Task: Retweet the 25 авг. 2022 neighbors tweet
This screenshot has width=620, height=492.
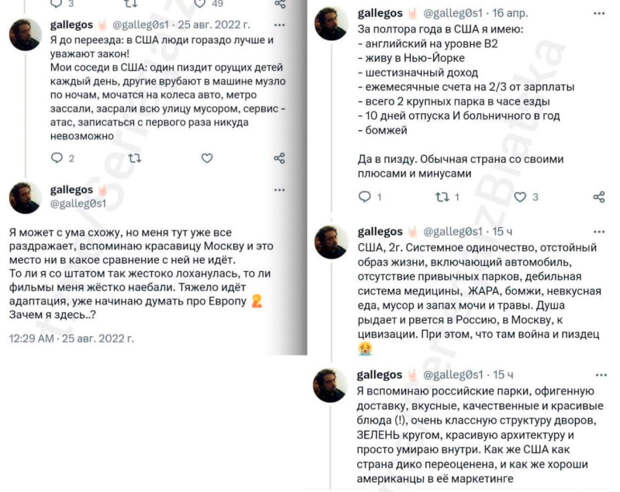Action: coord(134,158)
